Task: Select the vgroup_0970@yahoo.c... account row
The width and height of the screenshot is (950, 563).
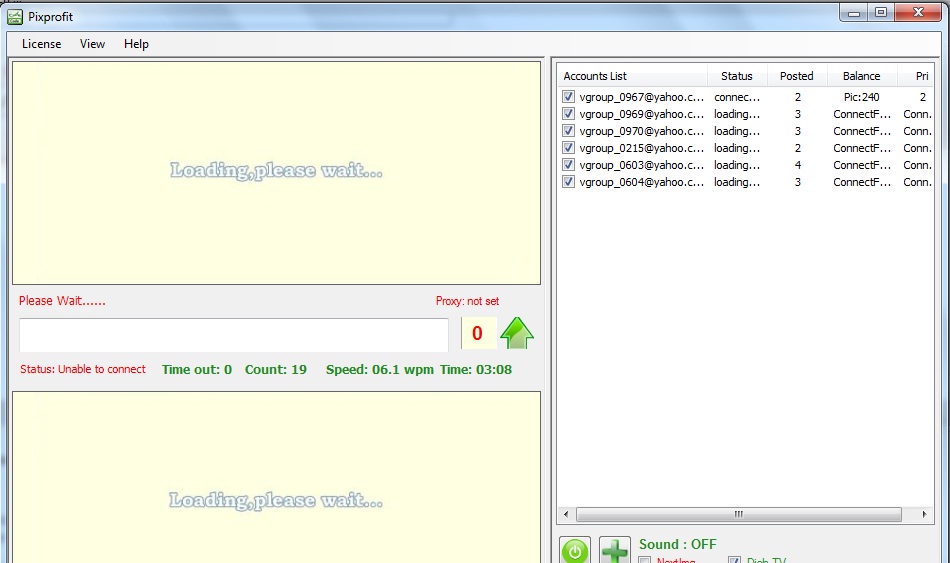Action: click(x=745, y=130)
